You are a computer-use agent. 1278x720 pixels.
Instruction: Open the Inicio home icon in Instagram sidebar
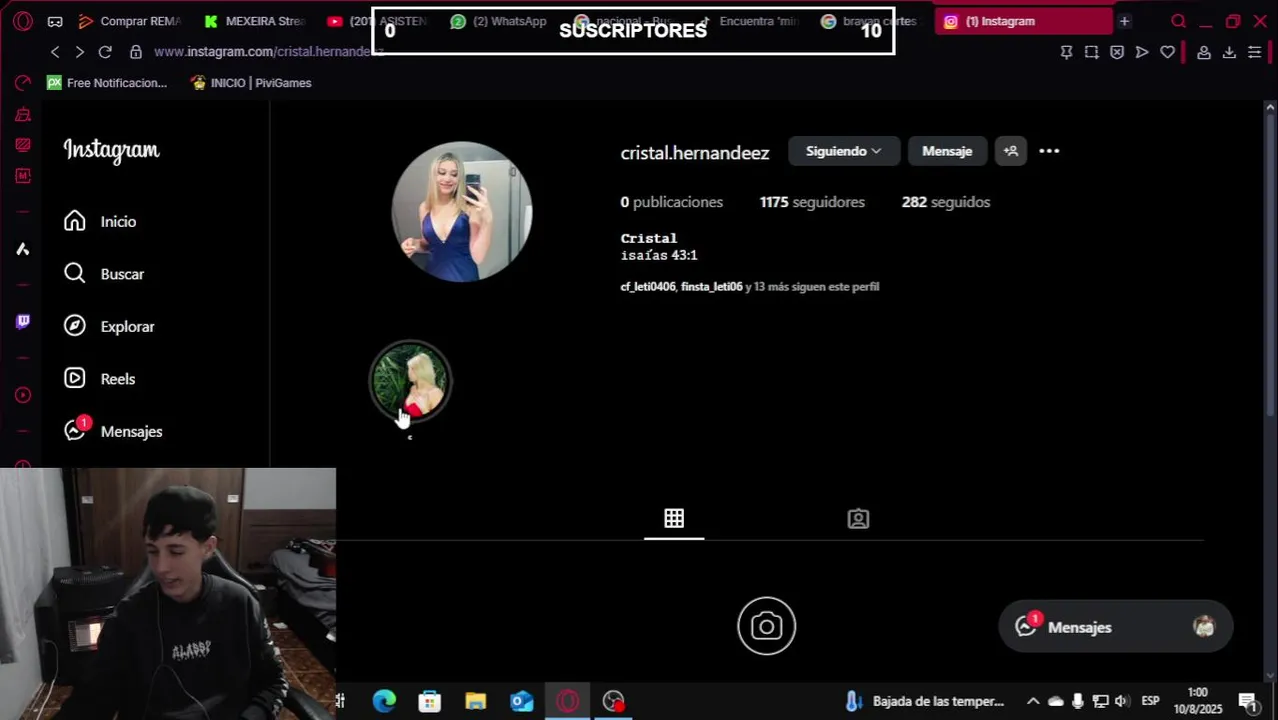(x=75, y=221)
